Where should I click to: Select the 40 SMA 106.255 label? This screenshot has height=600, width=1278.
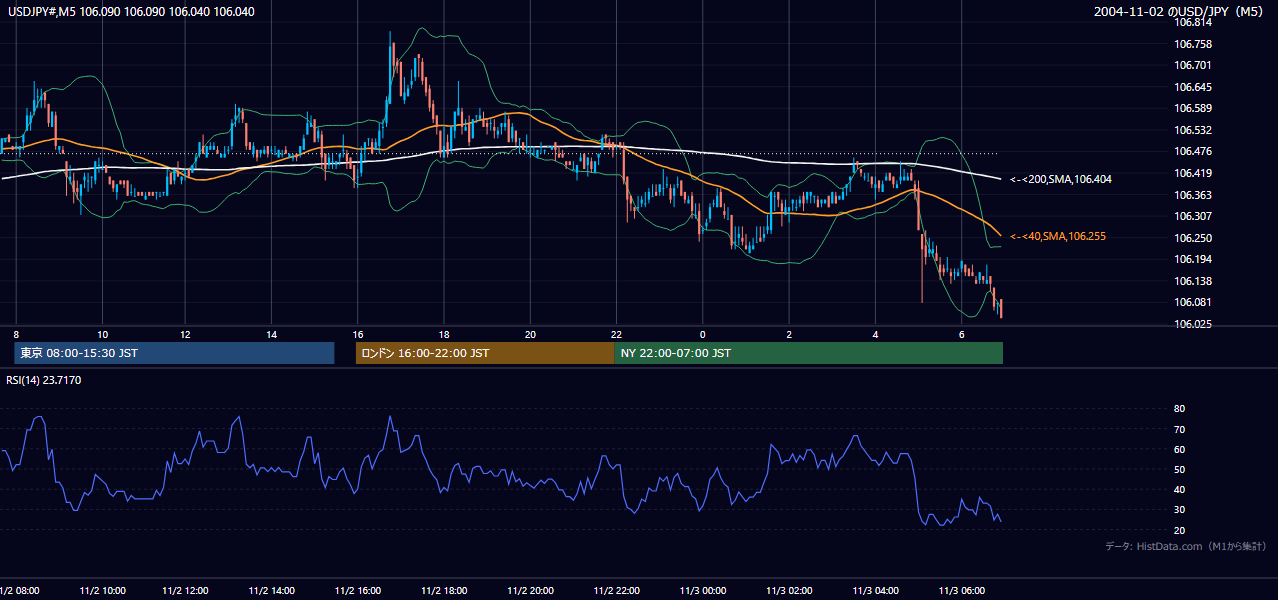click(1058, 236)
